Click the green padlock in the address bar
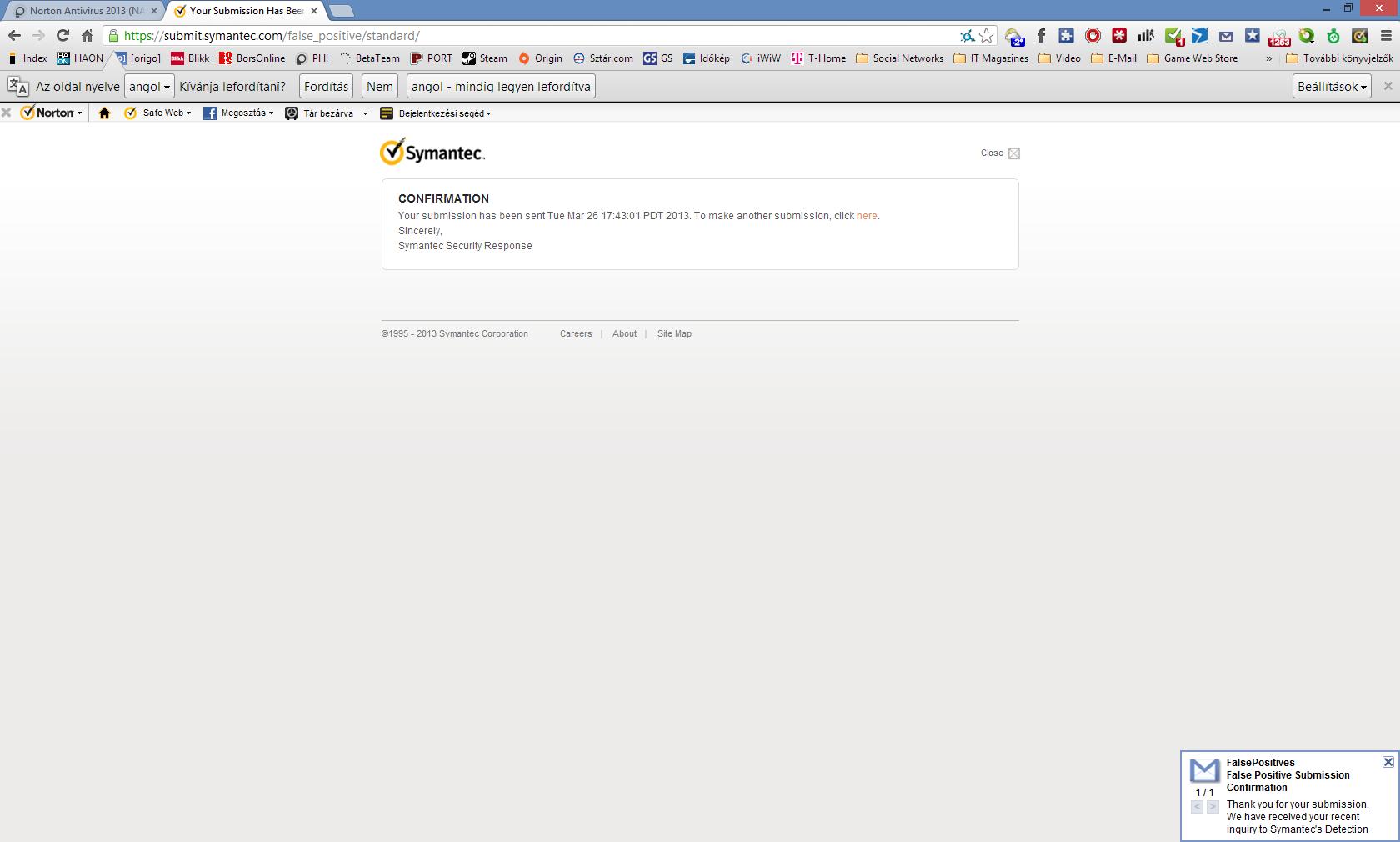1400x842 pixels. pos(114,36)
